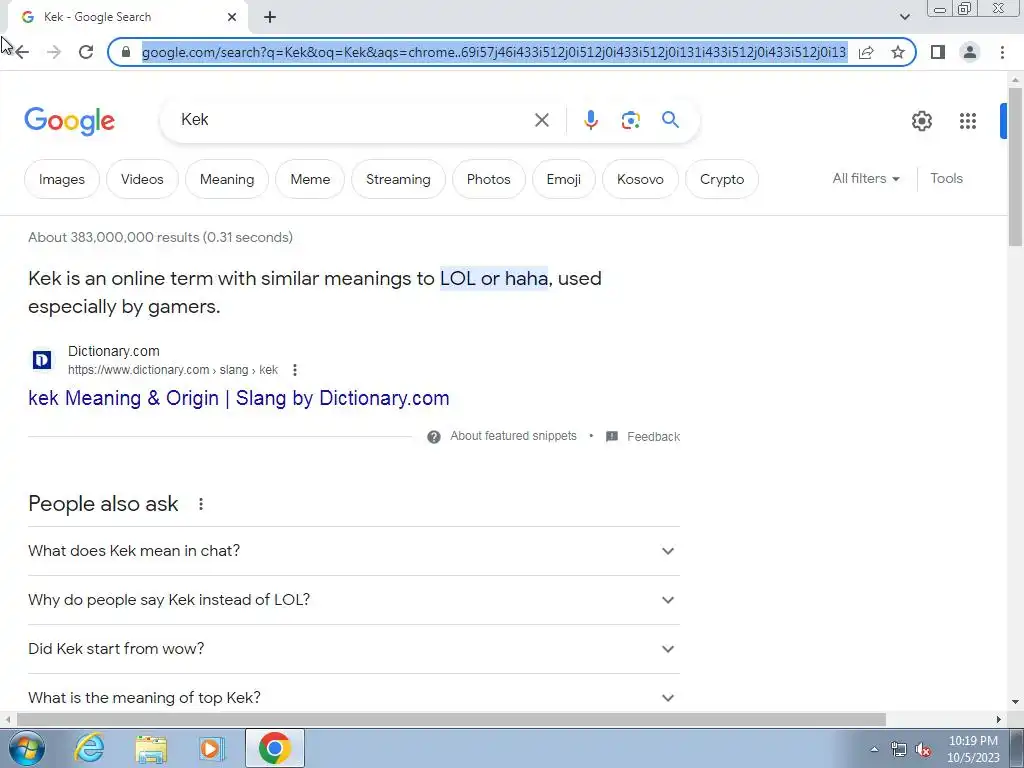
Task: Open the Google apps grid
Action: tap(967, 121)
